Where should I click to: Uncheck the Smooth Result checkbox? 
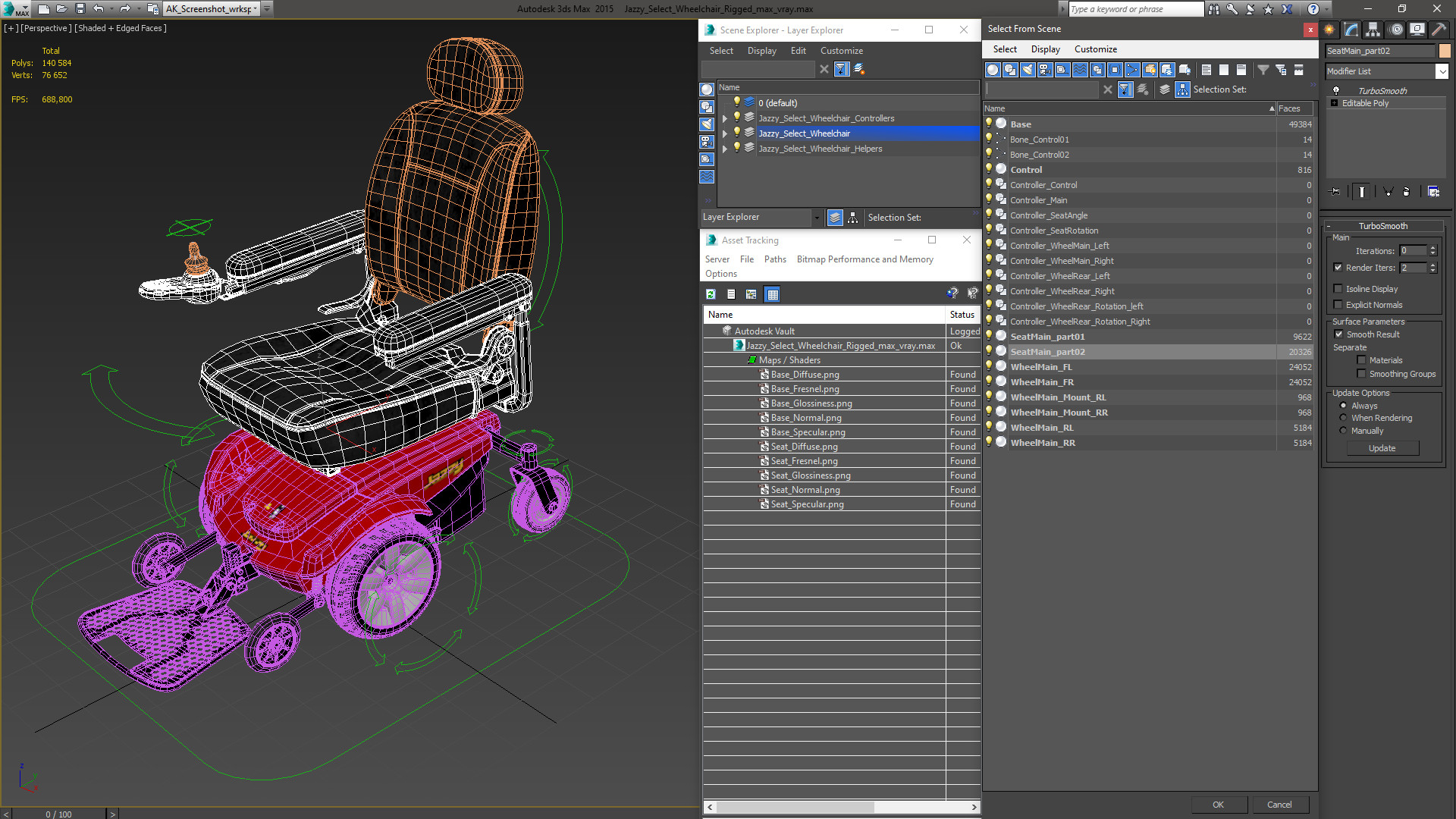pyautogui.click(x=1339, y=334)
